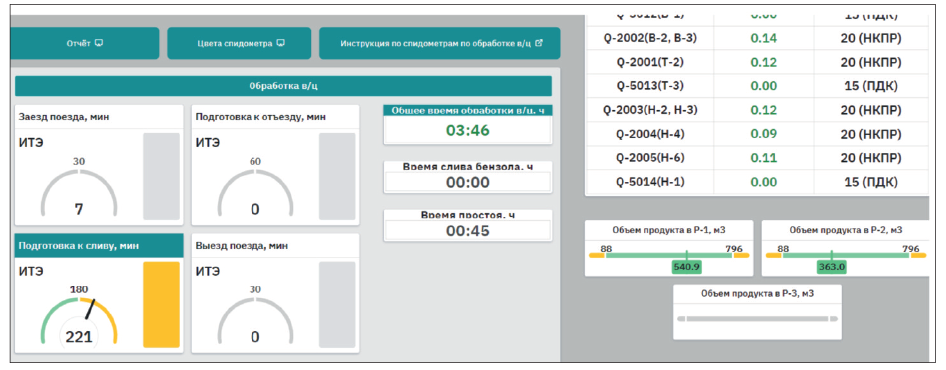Open the Отчёт button
Screen dimensions: 946x370
click(85, 43)
